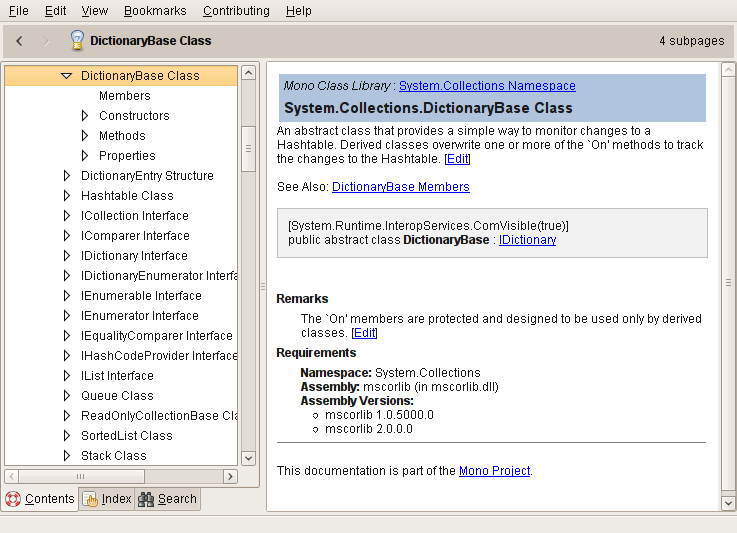The height and width of the screenshot is (533, 737).
Task: Click the lifebuoy icon on Contents tab
Action: point(13,499)
